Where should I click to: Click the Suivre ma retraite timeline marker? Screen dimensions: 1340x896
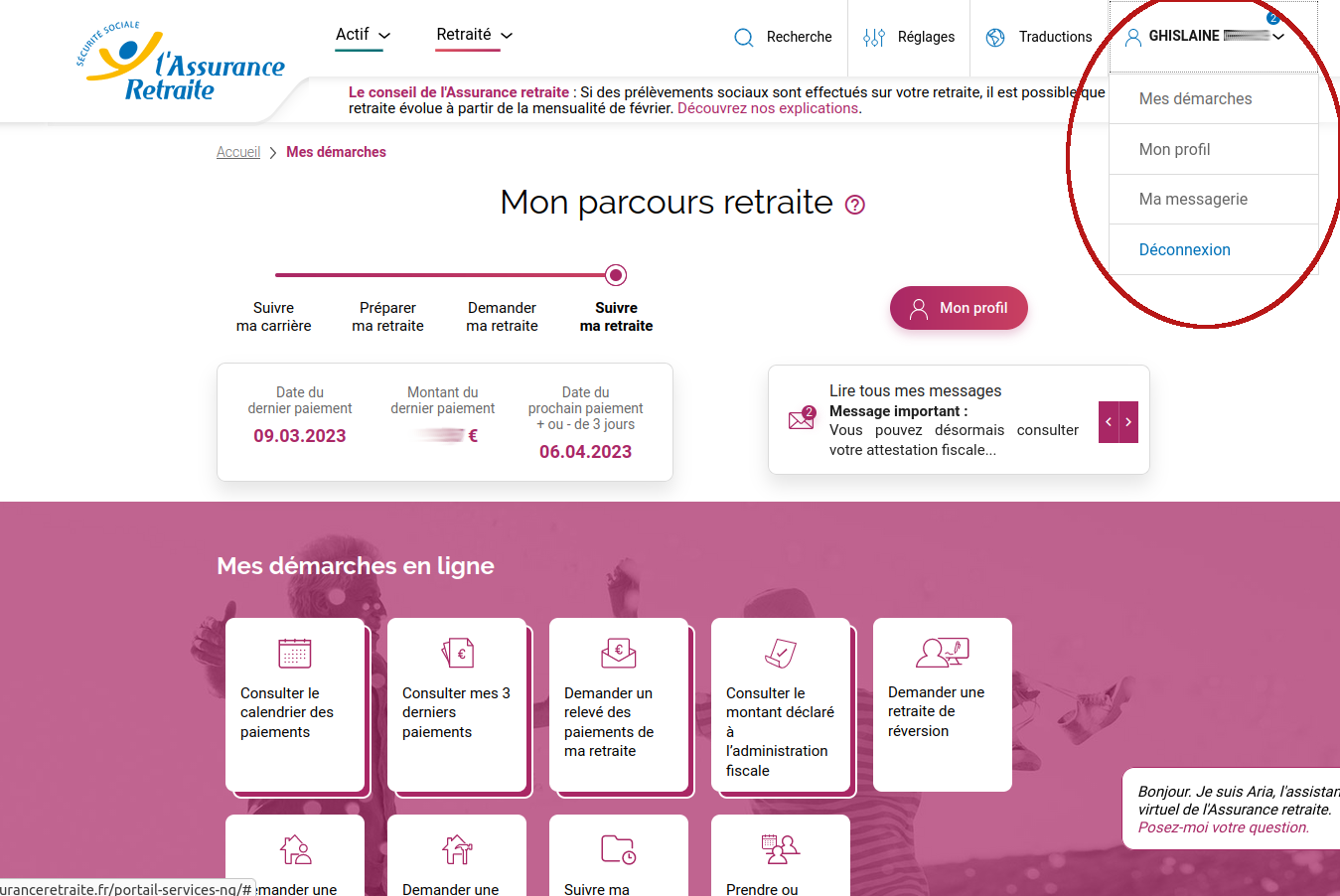point(616,275)
